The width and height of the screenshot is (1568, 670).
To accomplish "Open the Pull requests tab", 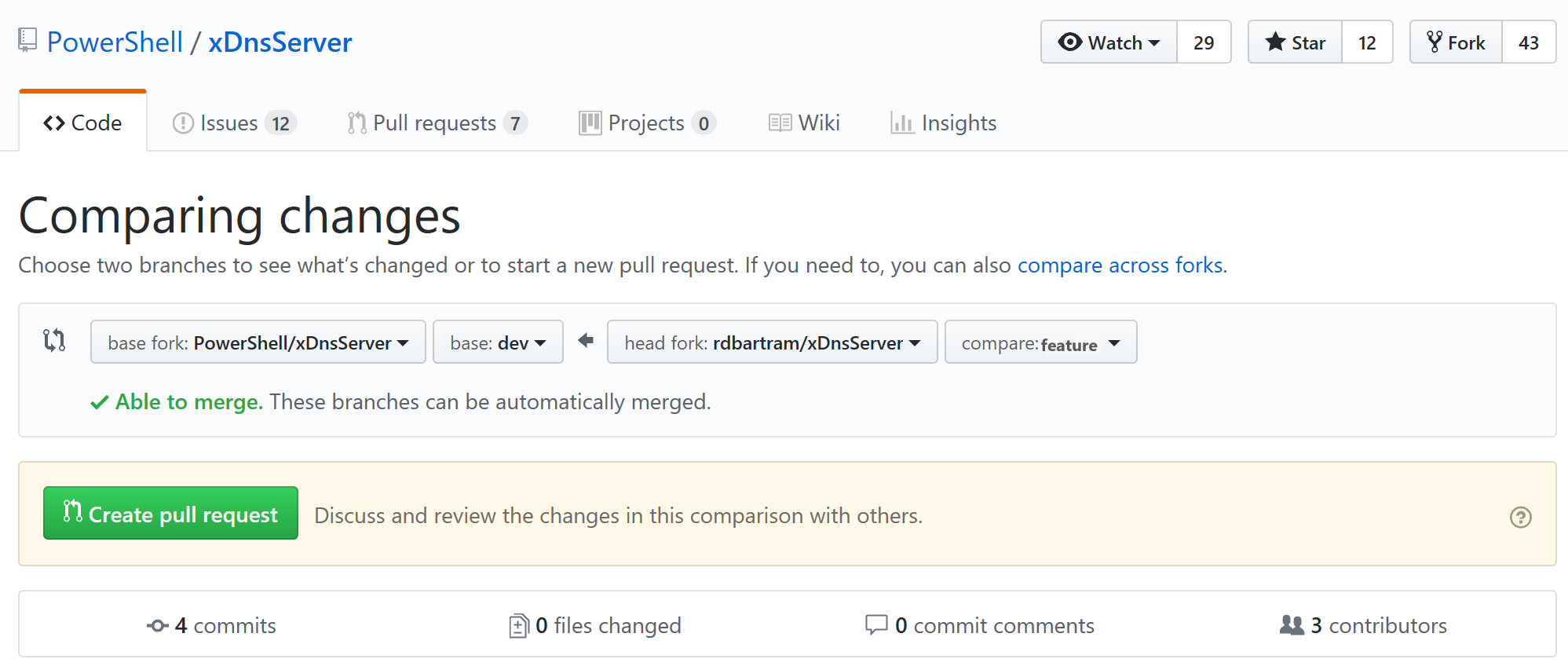I will (437, 123).
